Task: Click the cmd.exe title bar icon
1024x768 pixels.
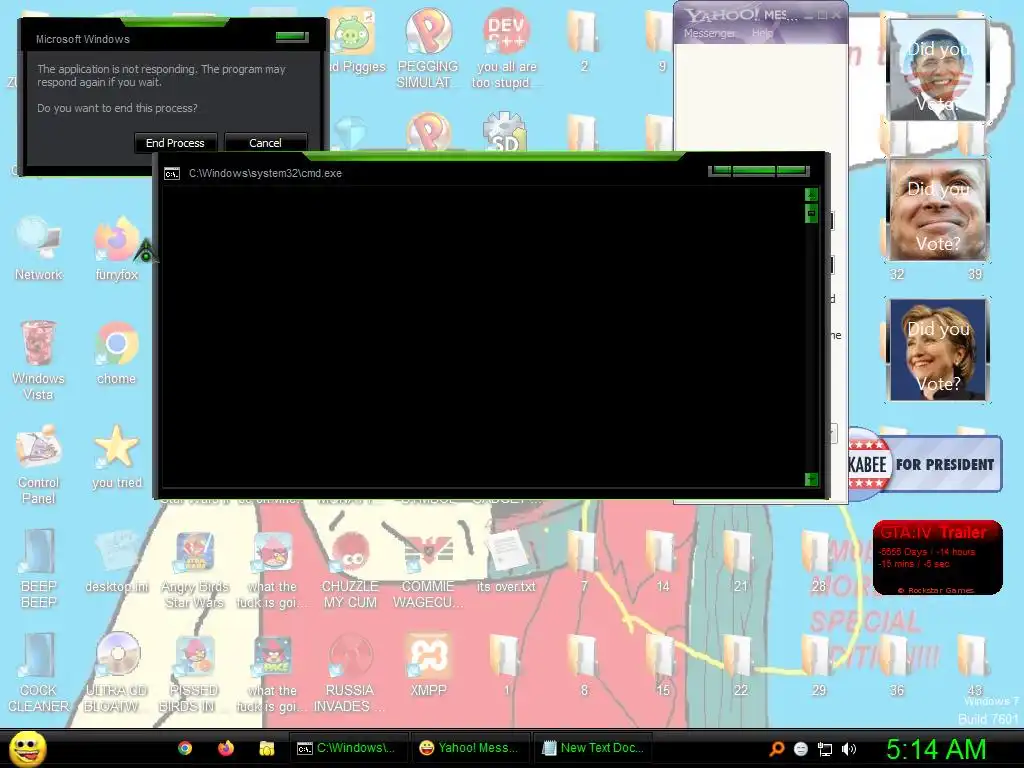Action: (x=172, y=174)
